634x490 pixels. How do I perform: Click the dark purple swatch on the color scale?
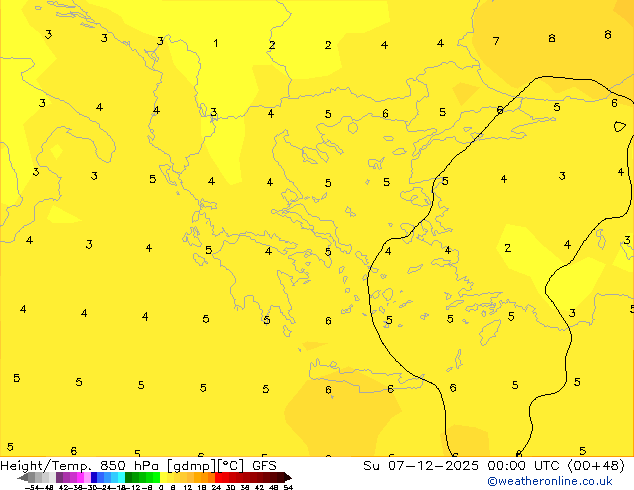(59, 477)
